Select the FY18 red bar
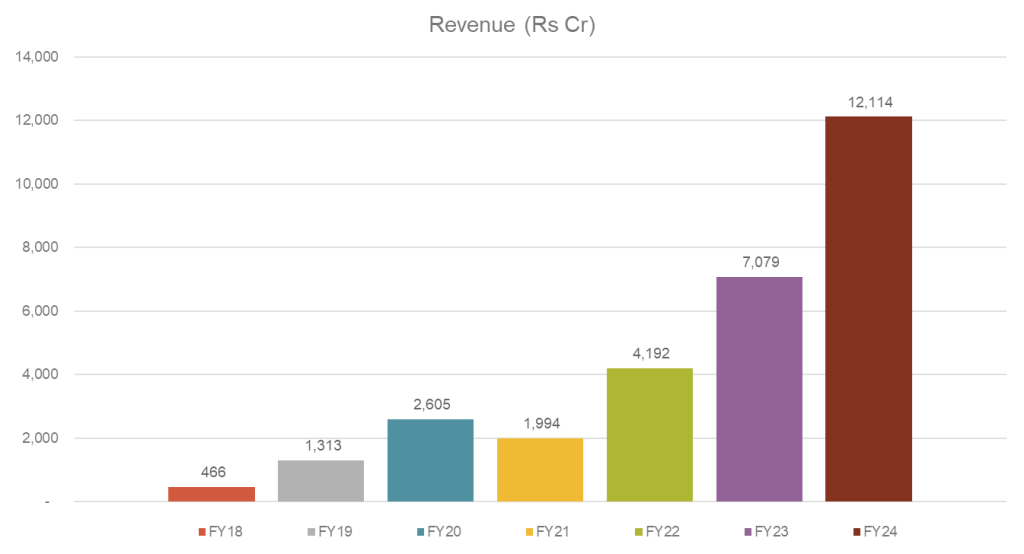The image size is (1024, 554). [211, 494]
